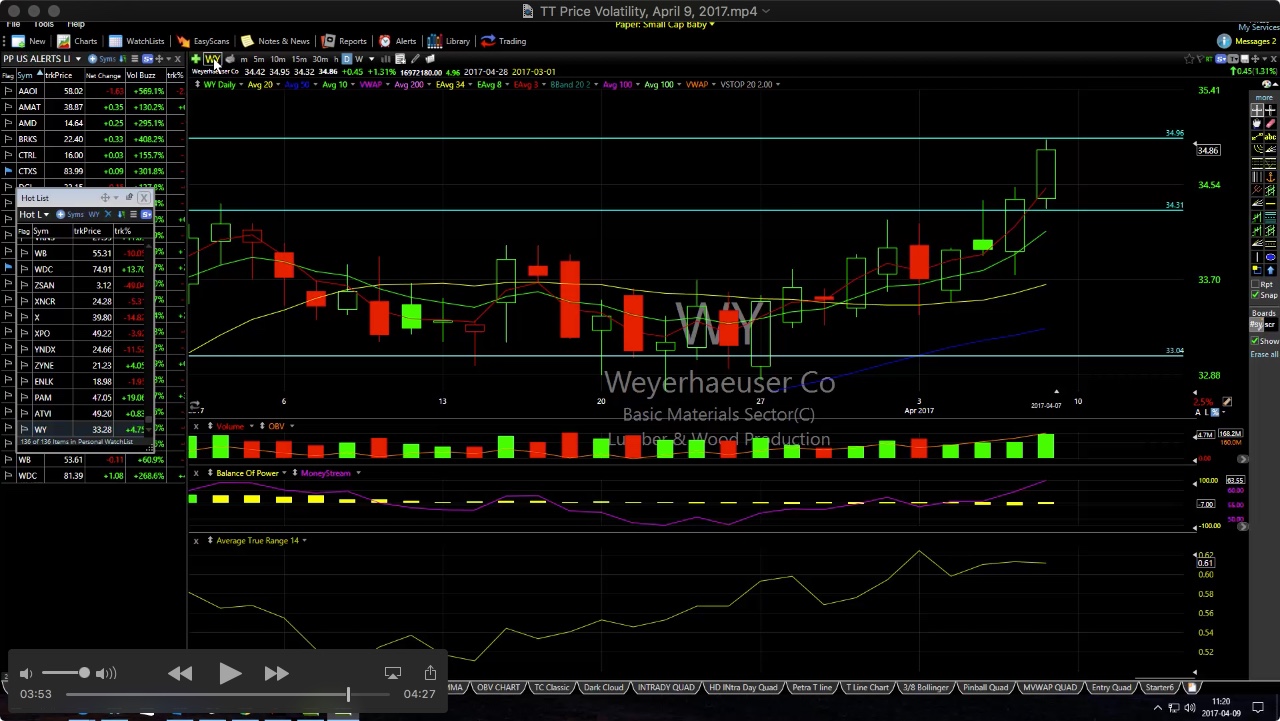This screenshot has height=721, width=1280.
Task: Switch to the Petra T line tab
Action: coord(812,688)
